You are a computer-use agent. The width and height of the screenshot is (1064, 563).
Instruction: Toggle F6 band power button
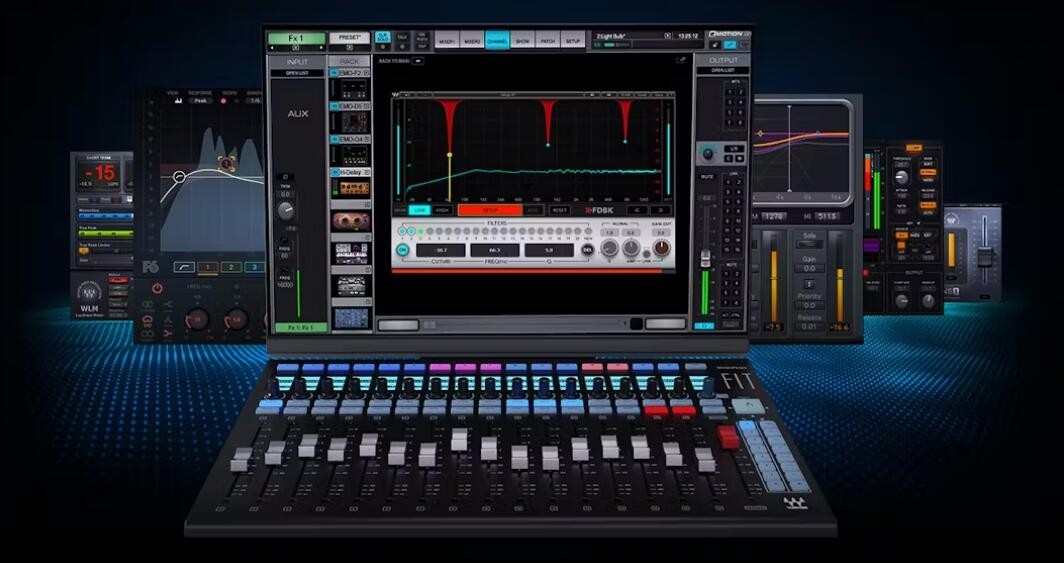click(x=157, y=288)
